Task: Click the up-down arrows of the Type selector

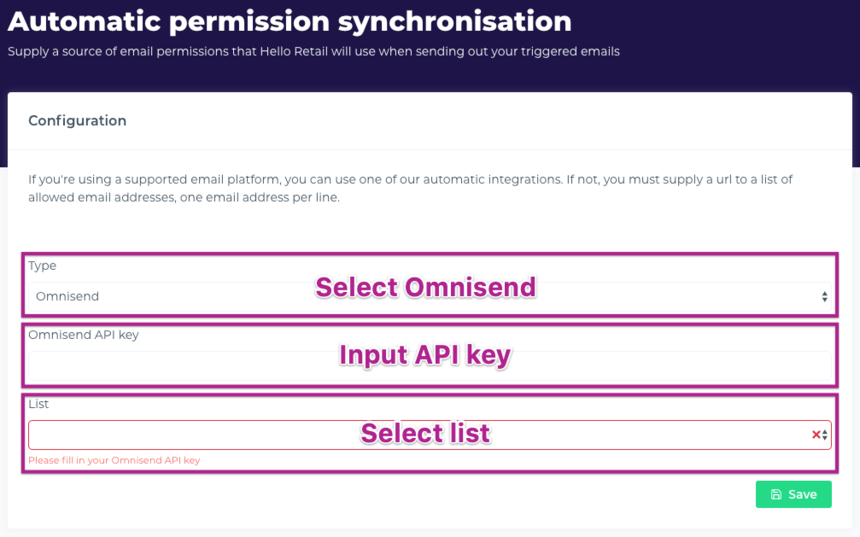Action: pos(824,297)
